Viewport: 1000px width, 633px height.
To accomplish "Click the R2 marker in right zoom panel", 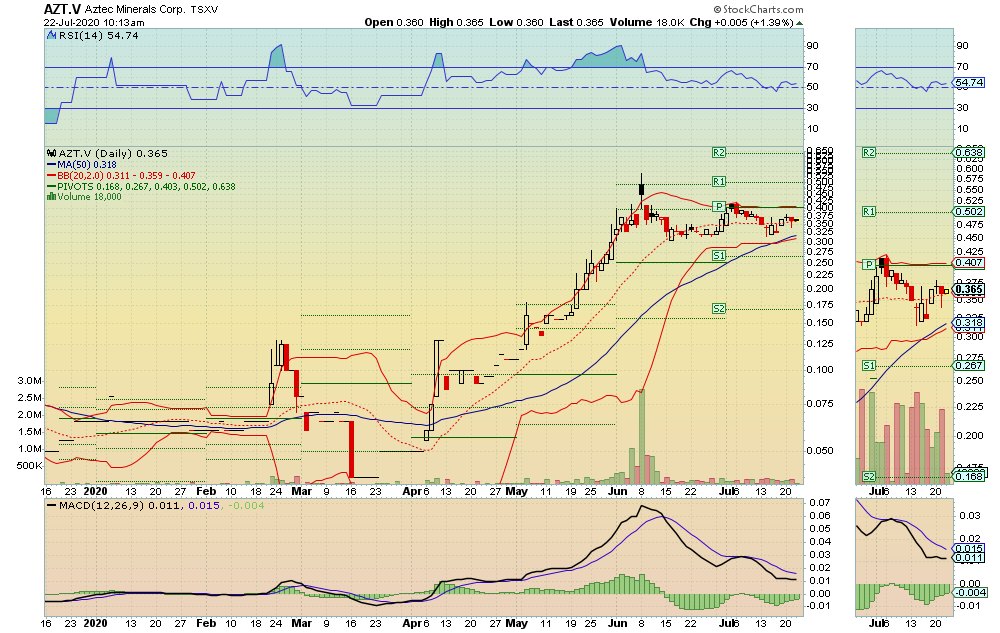I will 869,152.
